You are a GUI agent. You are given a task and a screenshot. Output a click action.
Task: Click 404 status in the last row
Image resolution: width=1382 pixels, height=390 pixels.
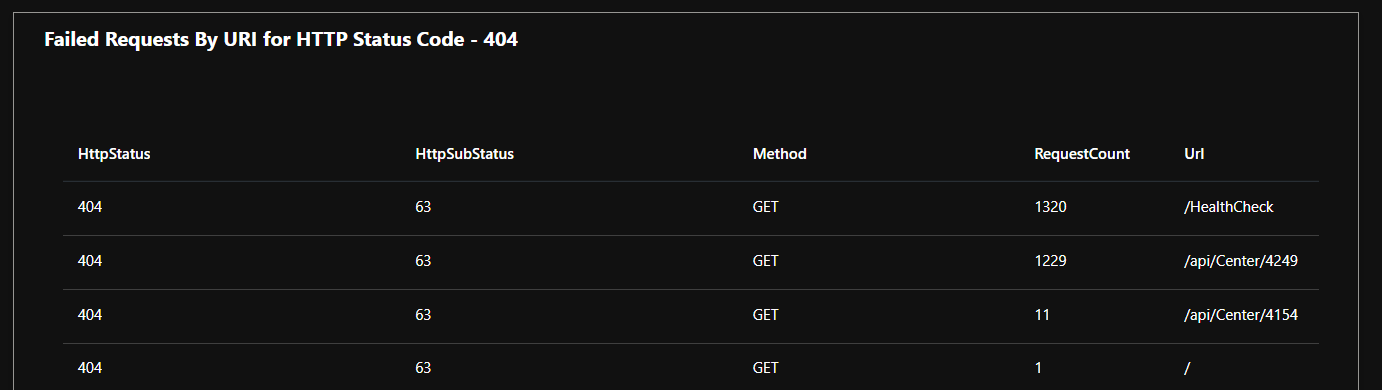click(90, 368)
